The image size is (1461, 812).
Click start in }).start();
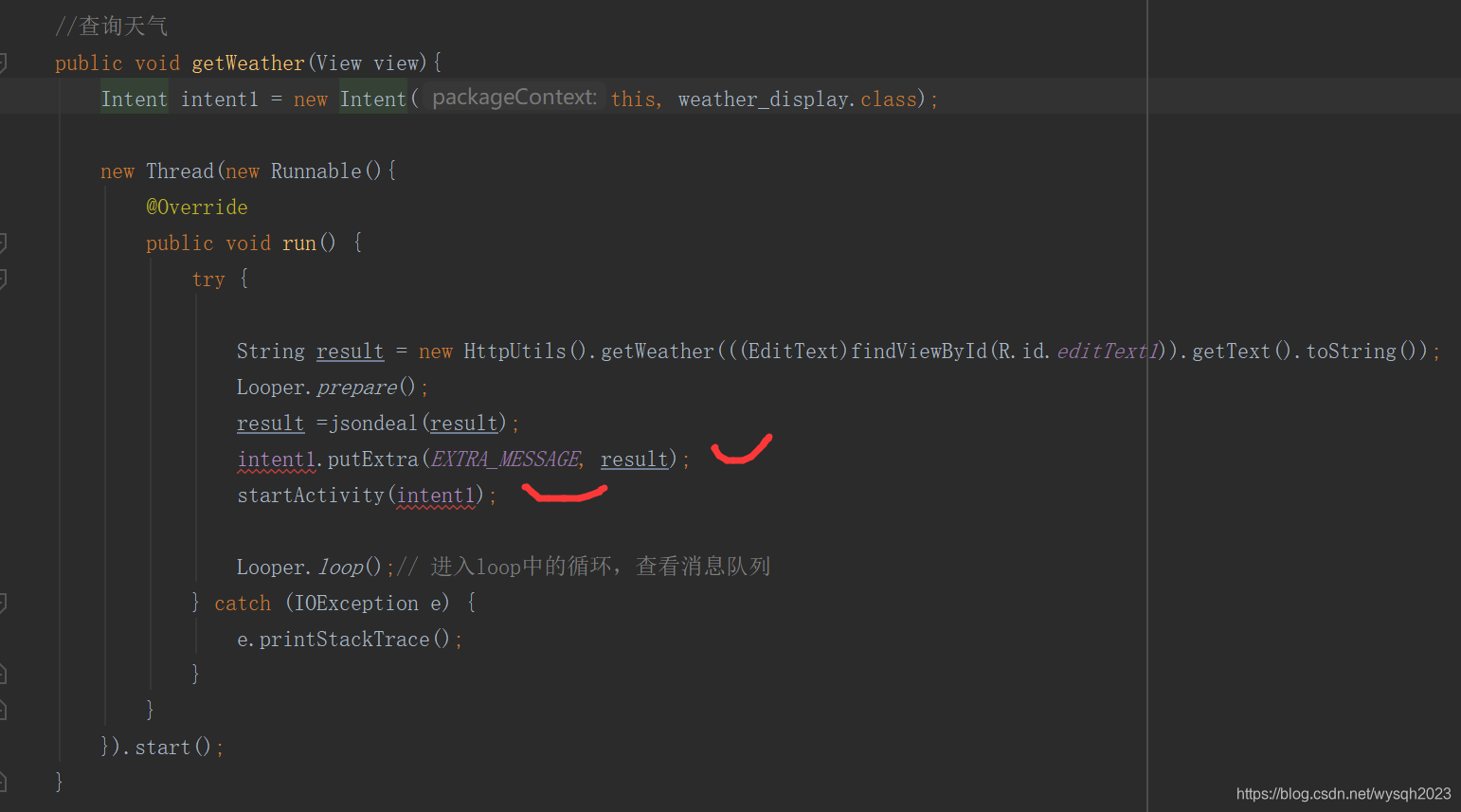163,748
